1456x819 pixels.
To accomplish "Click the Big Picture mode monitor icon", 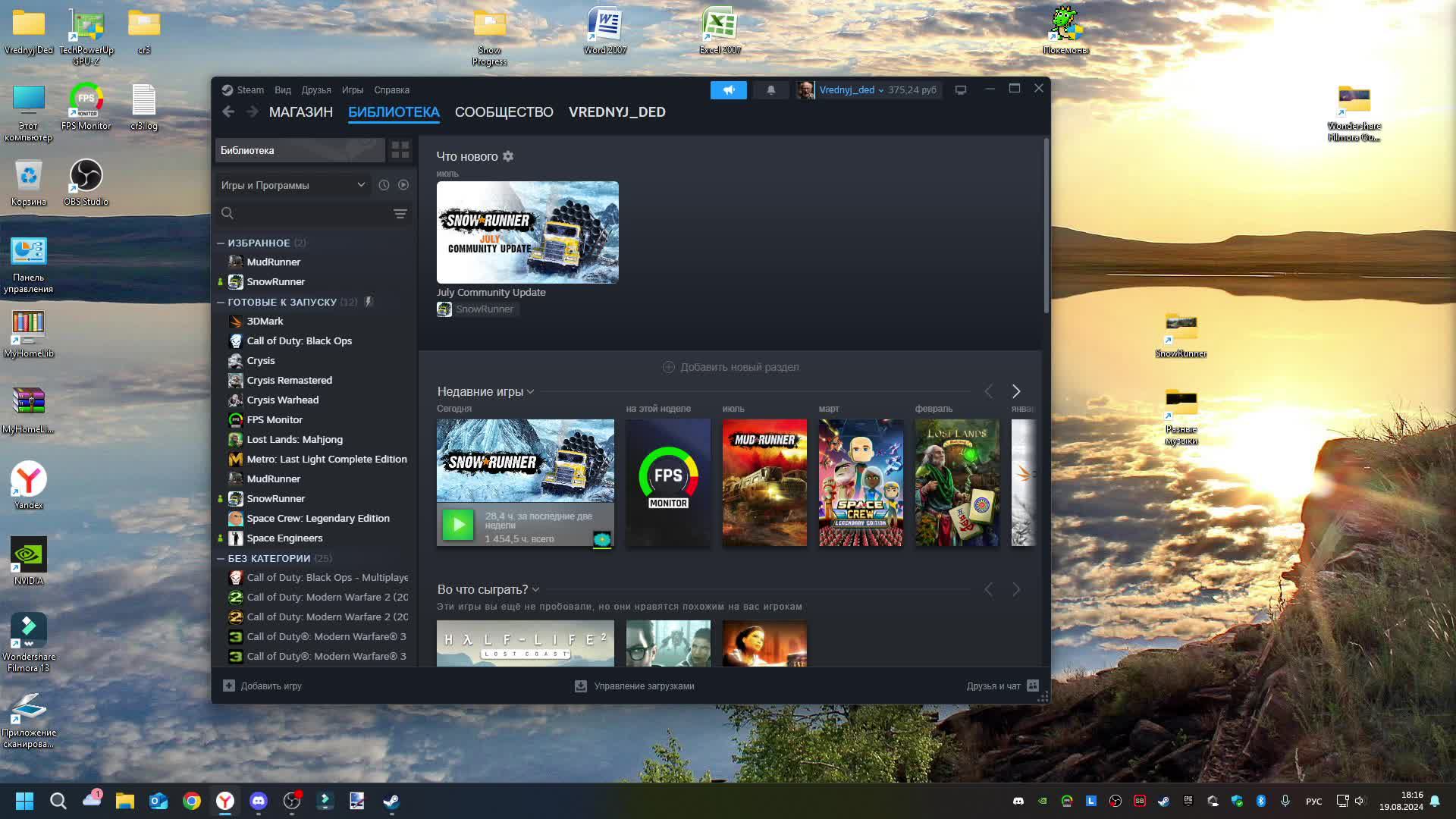I will [x=960, y=90].
